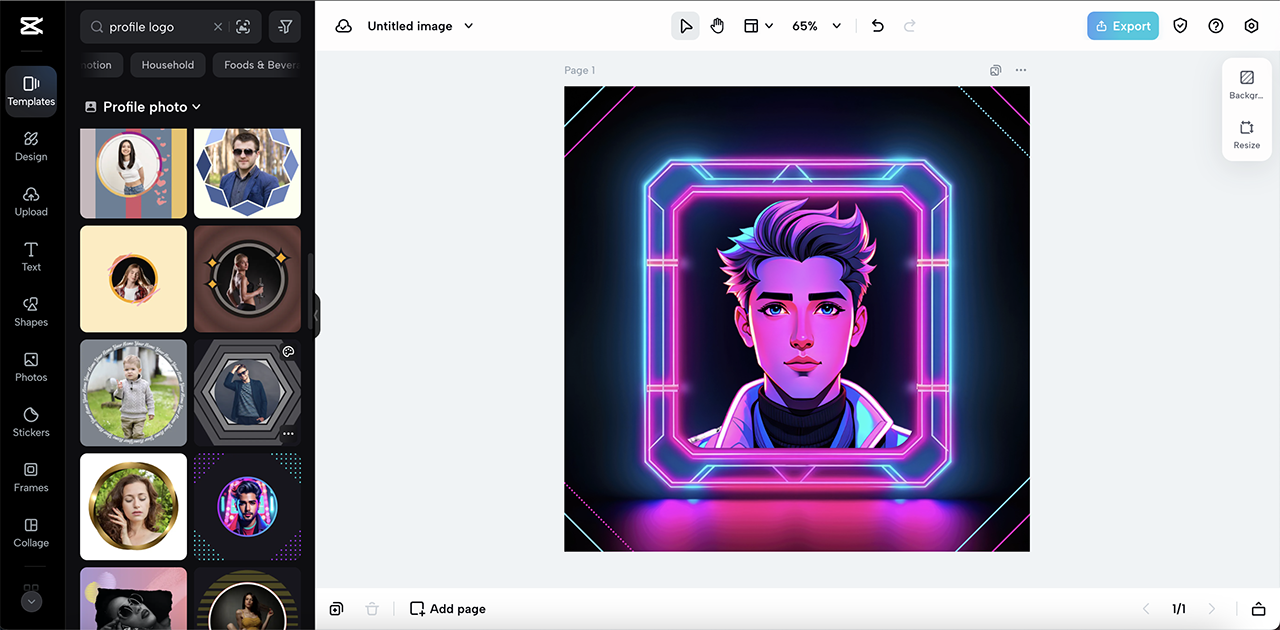
Task: Choose the gray hexagon man template
Action: (x=247, y=393)
